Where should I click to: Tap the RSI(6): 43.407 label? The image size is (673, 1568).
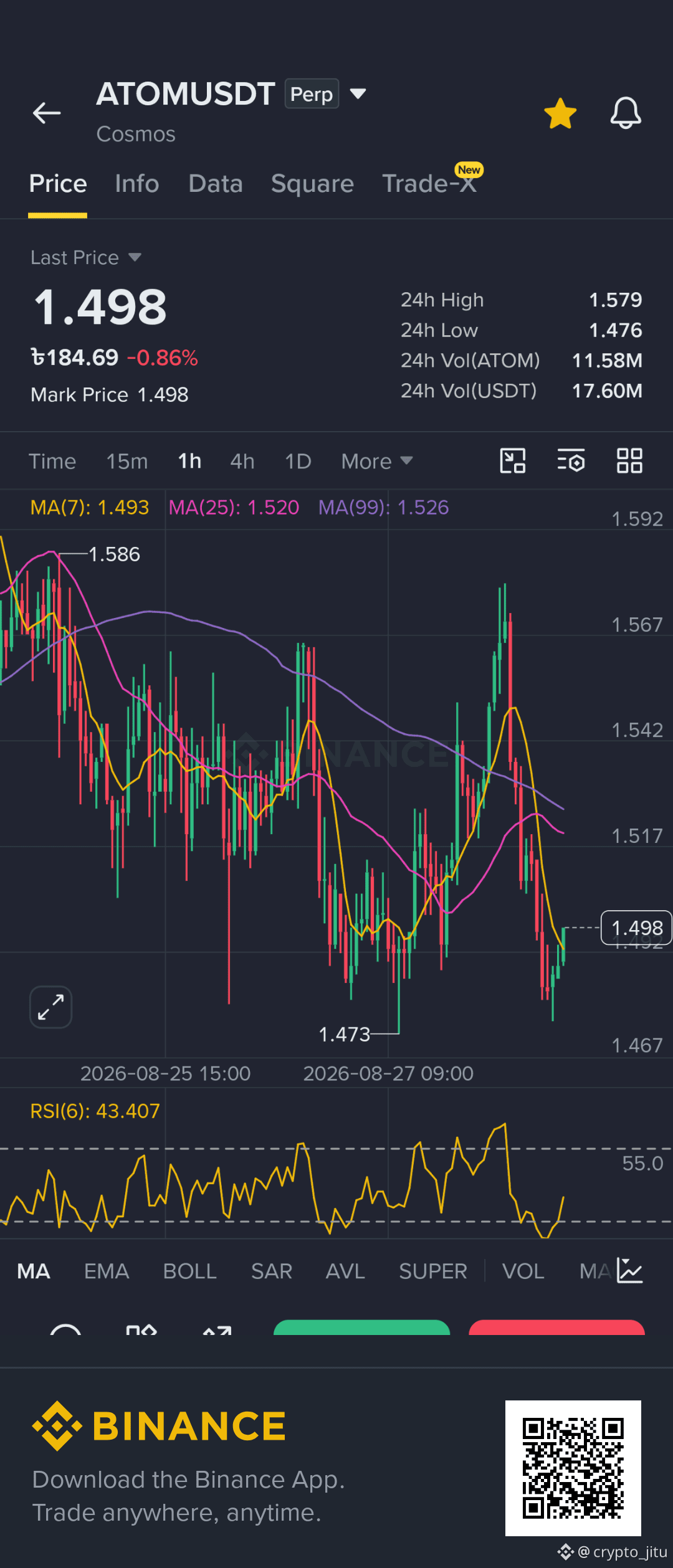click(x=95, y=1111)
